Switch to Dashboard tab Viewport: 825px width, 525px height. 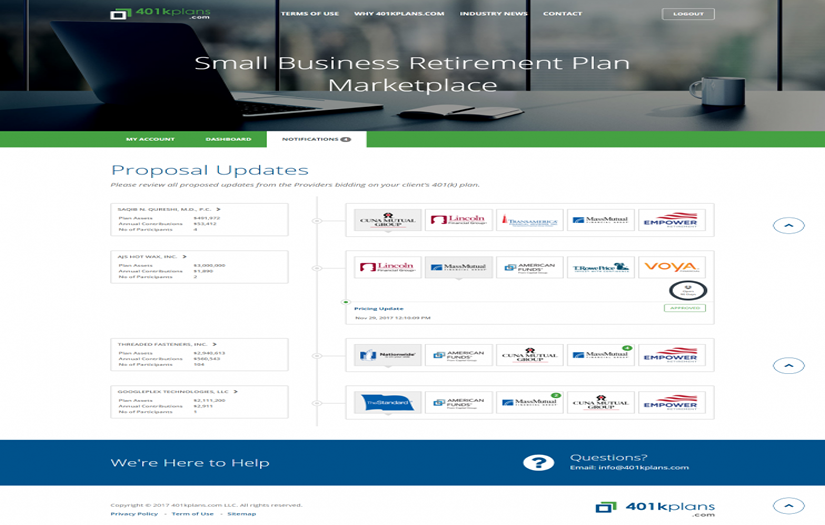tap(228, 139)
